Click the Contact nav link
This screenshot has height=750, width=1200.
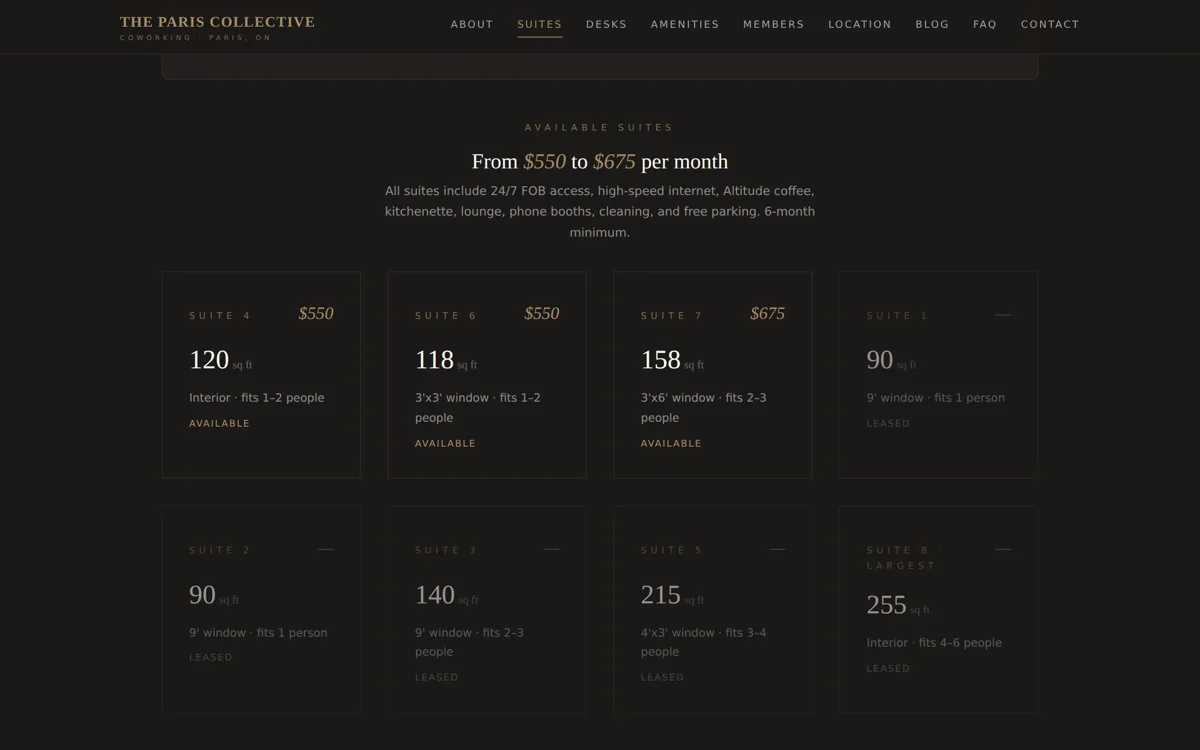pos(1050,24)
